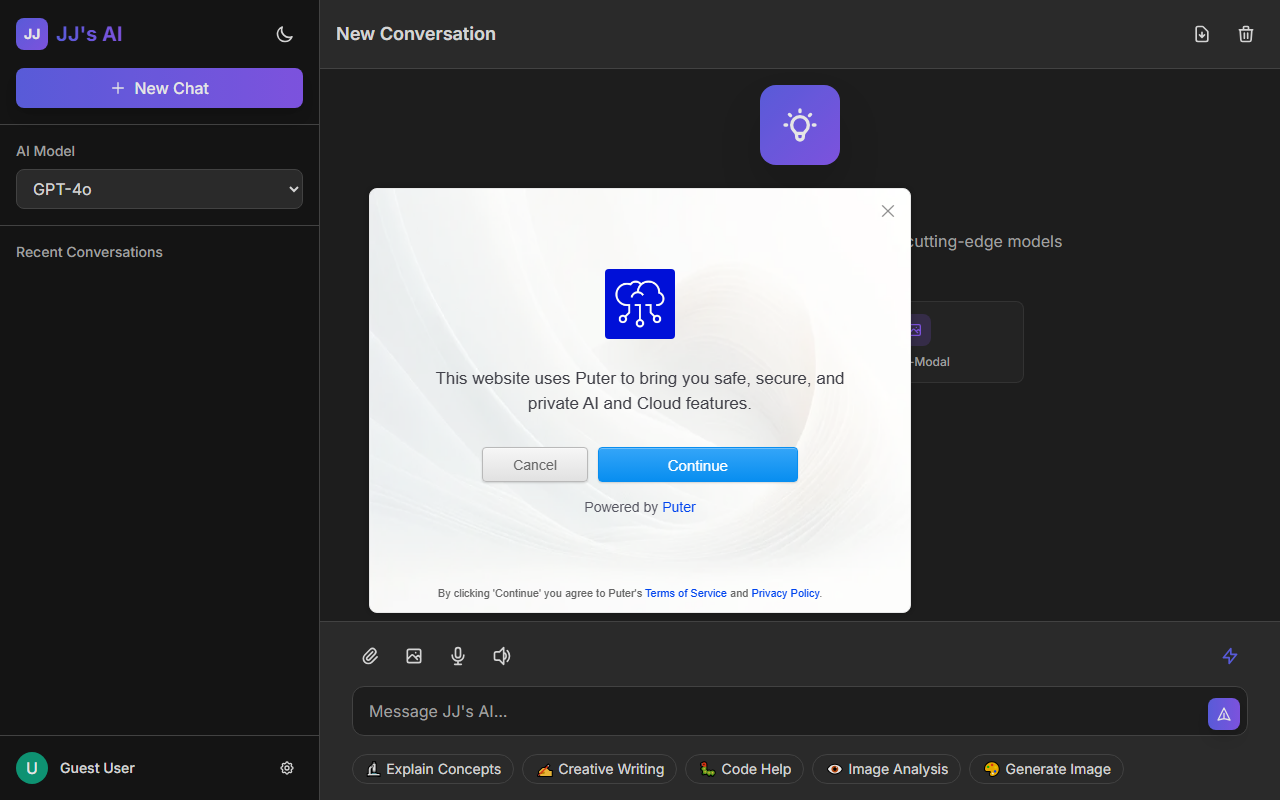Viewport: 1280px width, 800px height.
Task: Click the send message icon
Action: coord(1224,713)
